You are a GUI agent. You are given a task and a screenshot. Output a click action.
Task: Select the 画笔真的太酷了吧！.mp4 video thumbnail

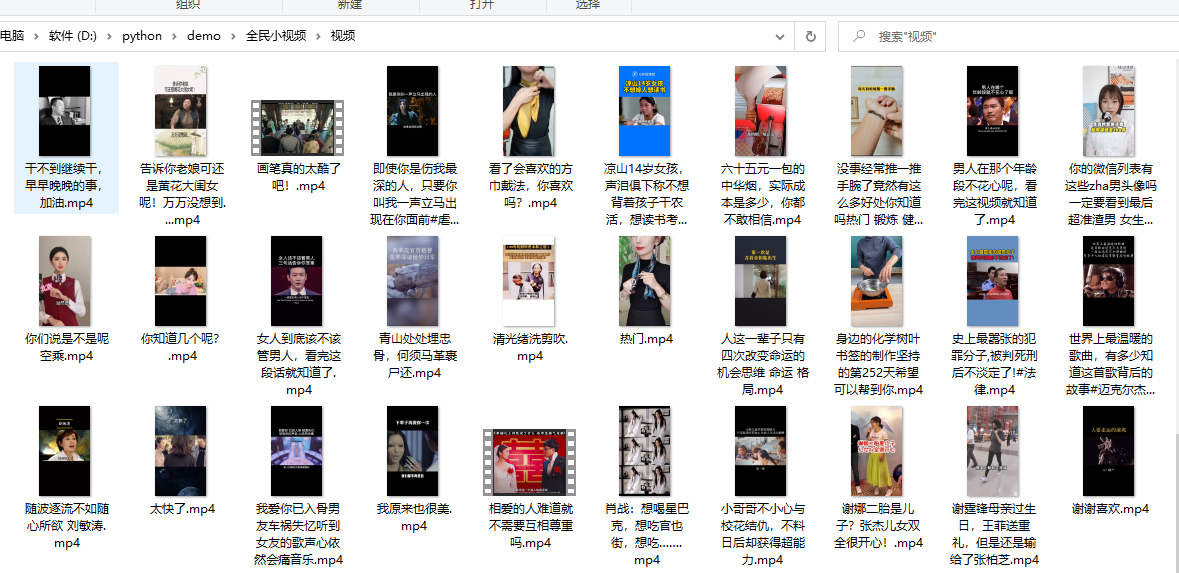tap(297, 129)
